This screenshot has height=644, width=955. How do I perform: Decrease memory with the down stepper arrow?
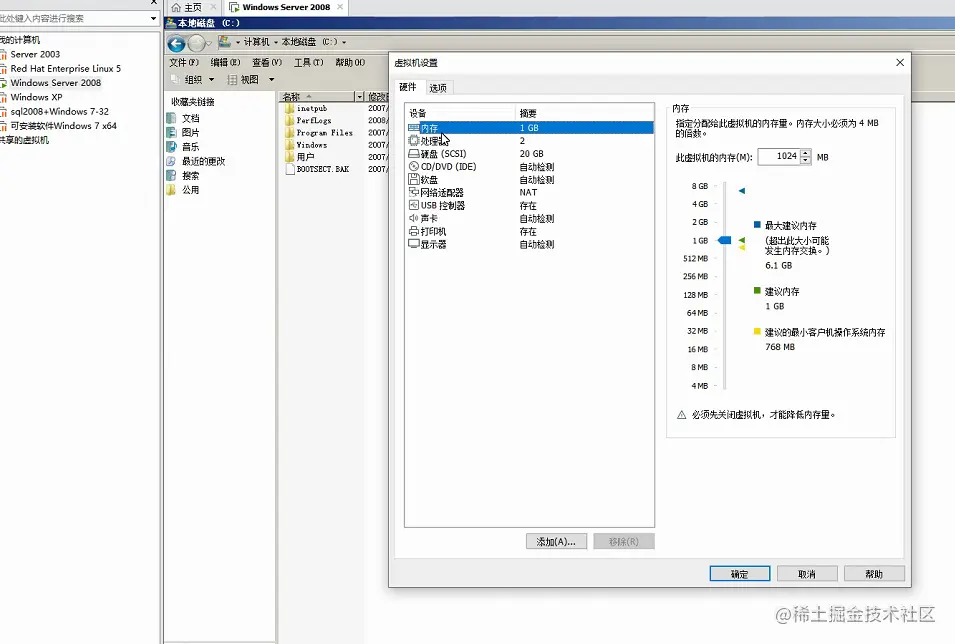click(x=806, y=161)
